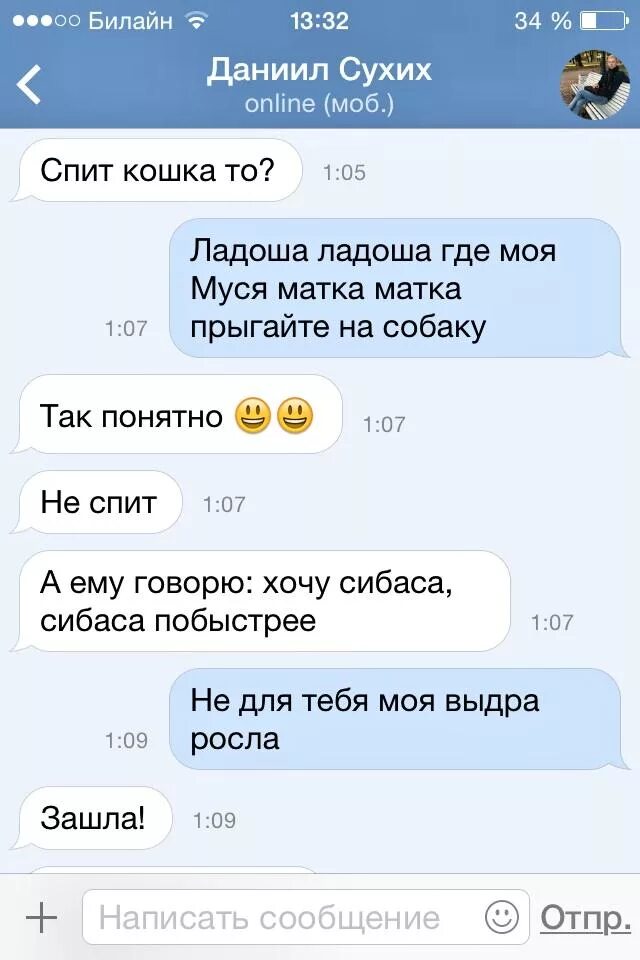Tap the online (моб.) status text
Image resolution: width=640 pixels, height=960 pixels.
[319, 103]
